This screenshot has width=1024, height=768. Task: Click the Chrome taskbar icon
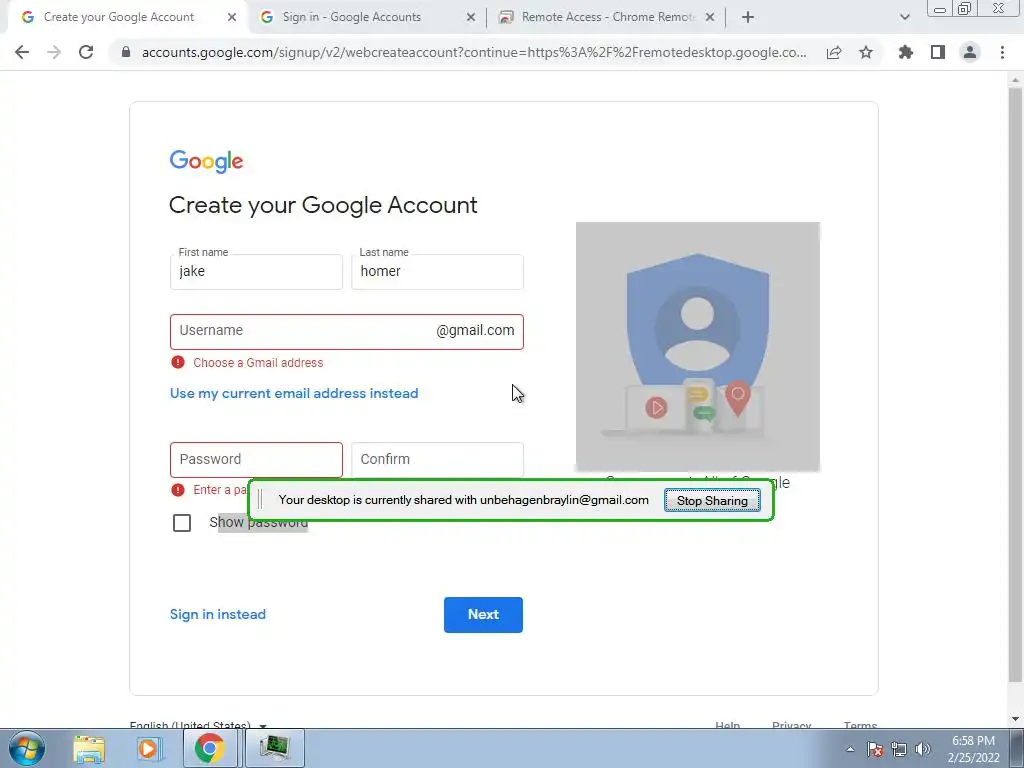209,748
